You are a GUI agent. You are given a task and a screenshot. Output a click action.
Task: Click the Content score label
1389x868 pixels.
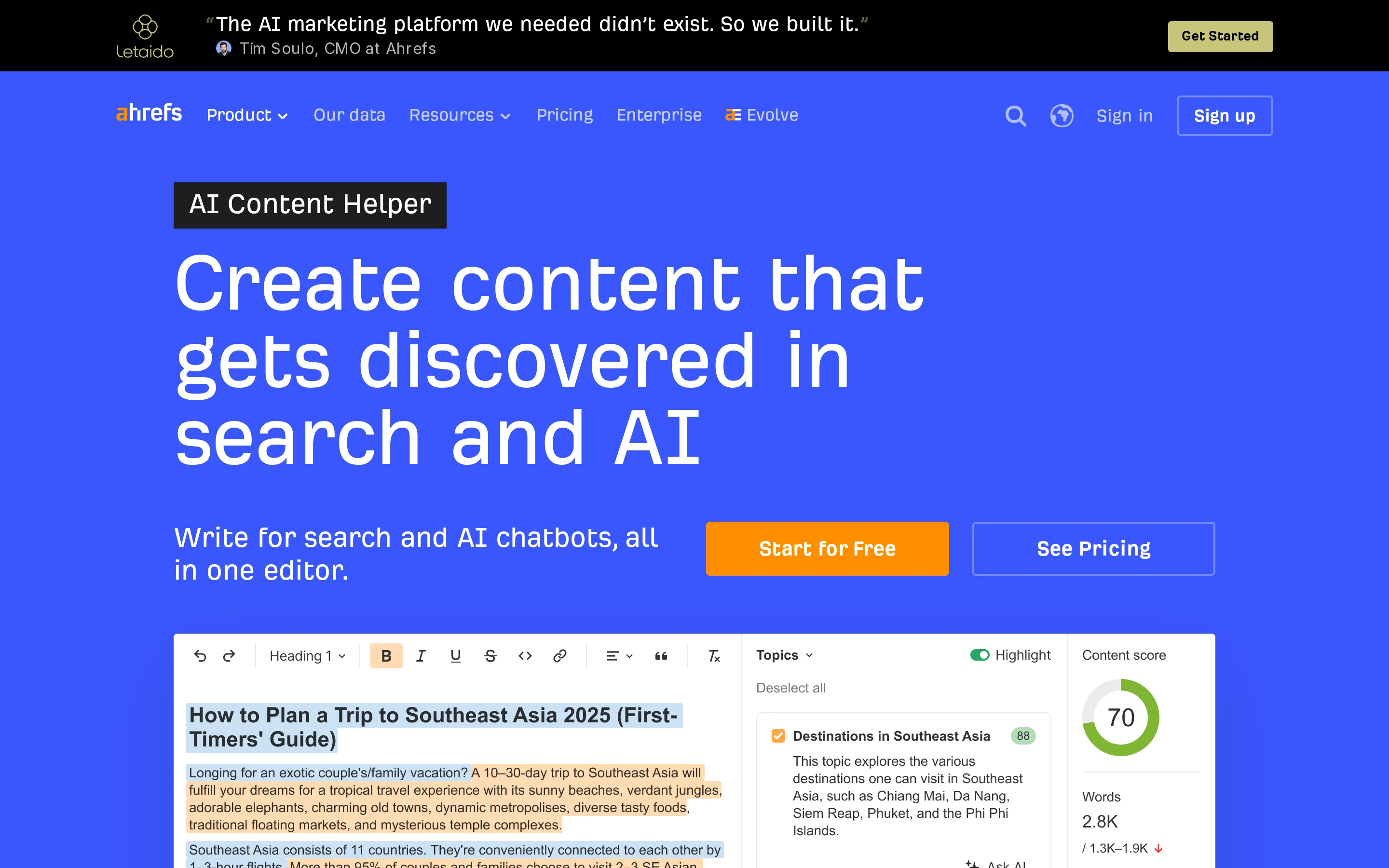pos(1123,655)
